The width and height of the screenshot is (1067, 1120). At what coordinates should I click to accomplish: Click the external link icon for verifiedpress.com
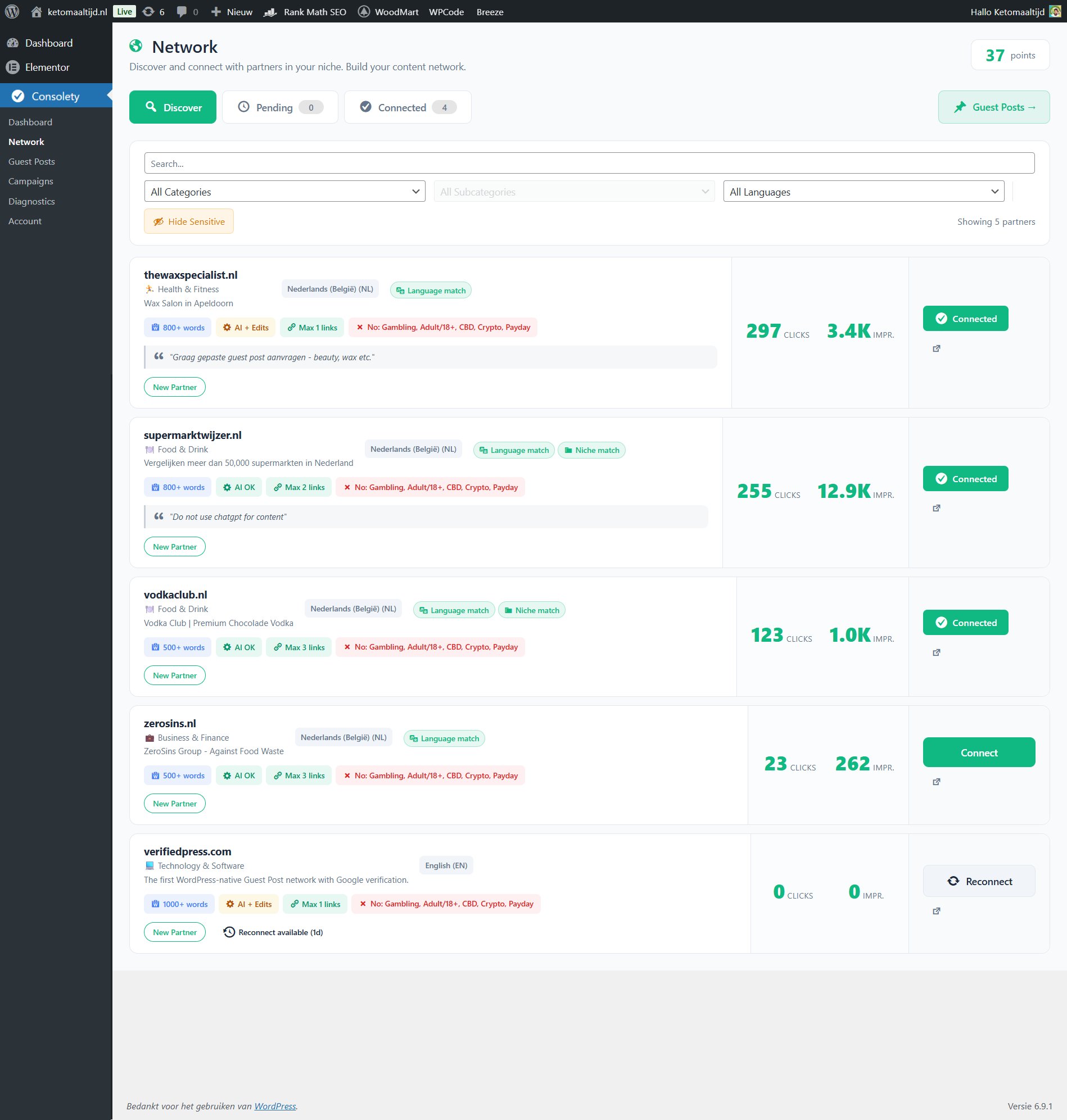click(x=937, y=912)
